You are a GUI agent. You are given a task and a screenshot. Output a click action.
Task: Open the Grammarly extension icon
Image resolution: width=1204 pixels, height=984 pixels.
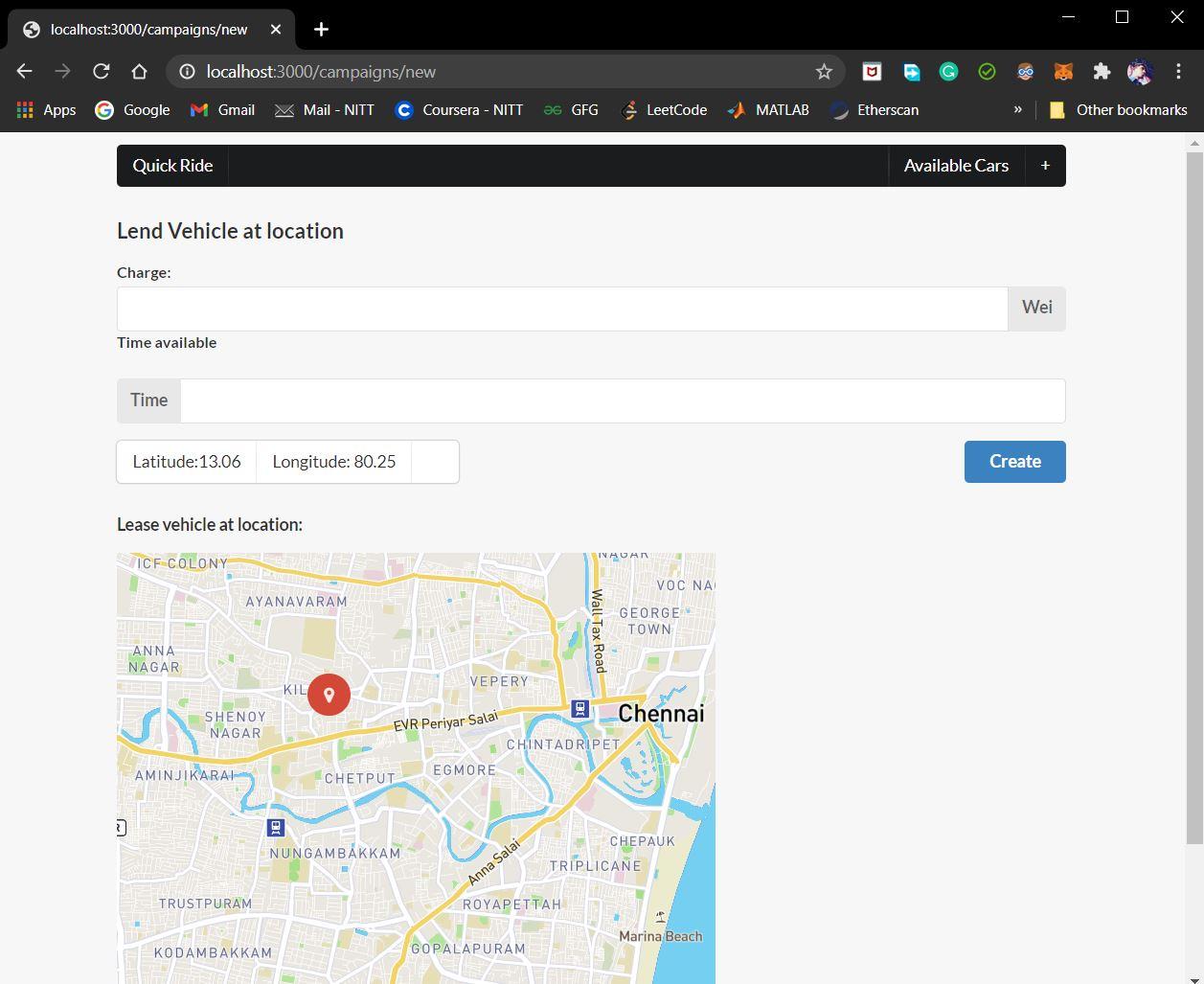click(948, 72)
